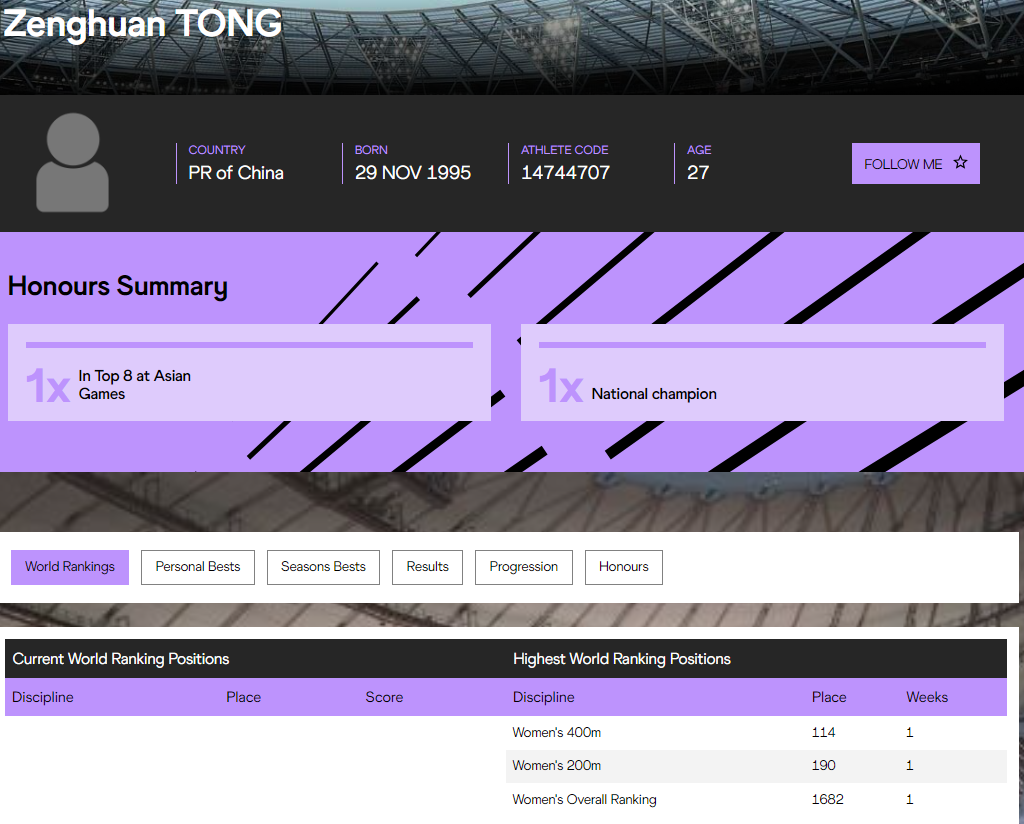This screenshot has width=1024, height=824.
Task: Click the star icon beside Follow Me
Action: tap(960, 163)
